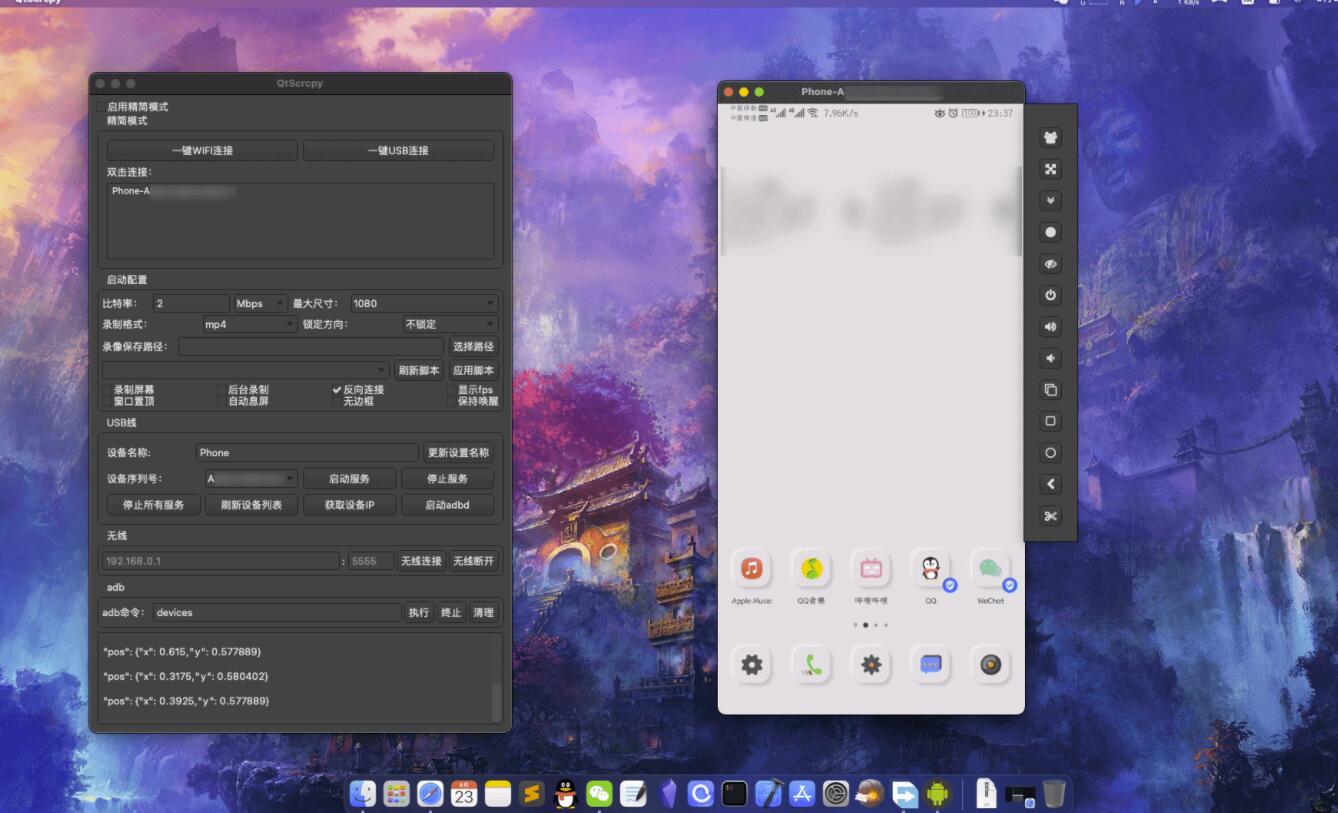1338x813 pixels.
Task: Take a screenshot with the scissors icon
Action: click(1050, 516)
